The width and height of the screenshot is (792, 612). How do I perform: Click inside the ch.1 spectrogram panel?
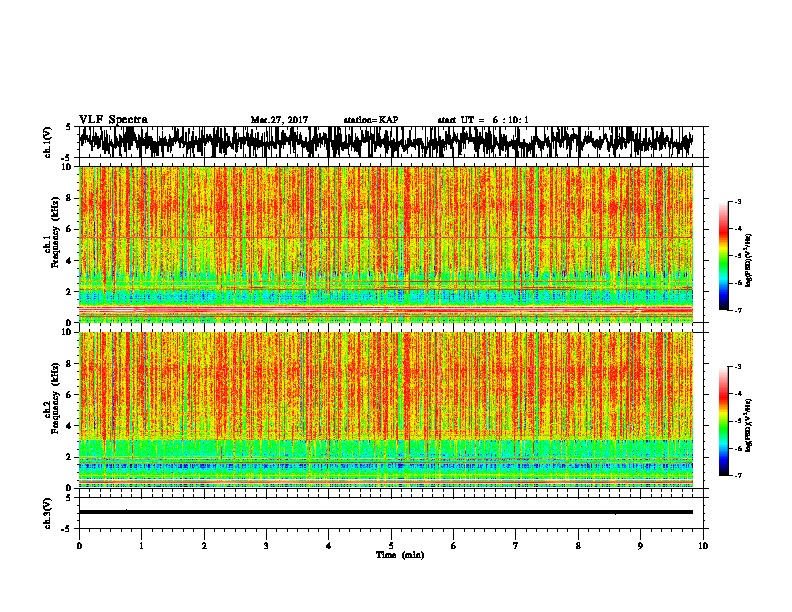[x=385, y=244]
